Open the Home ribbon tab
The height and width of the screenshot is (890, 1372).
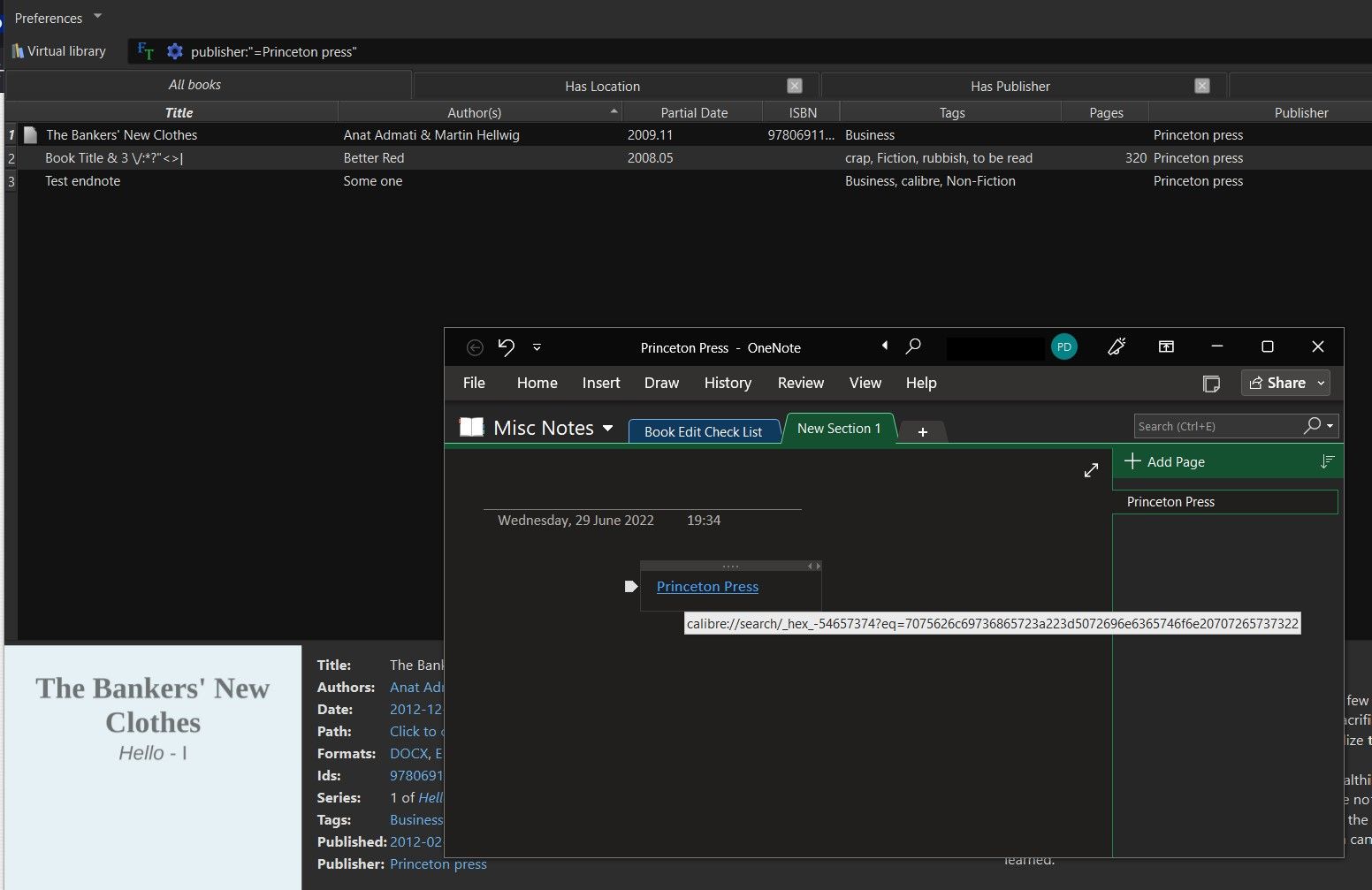(x=537, y=383)
